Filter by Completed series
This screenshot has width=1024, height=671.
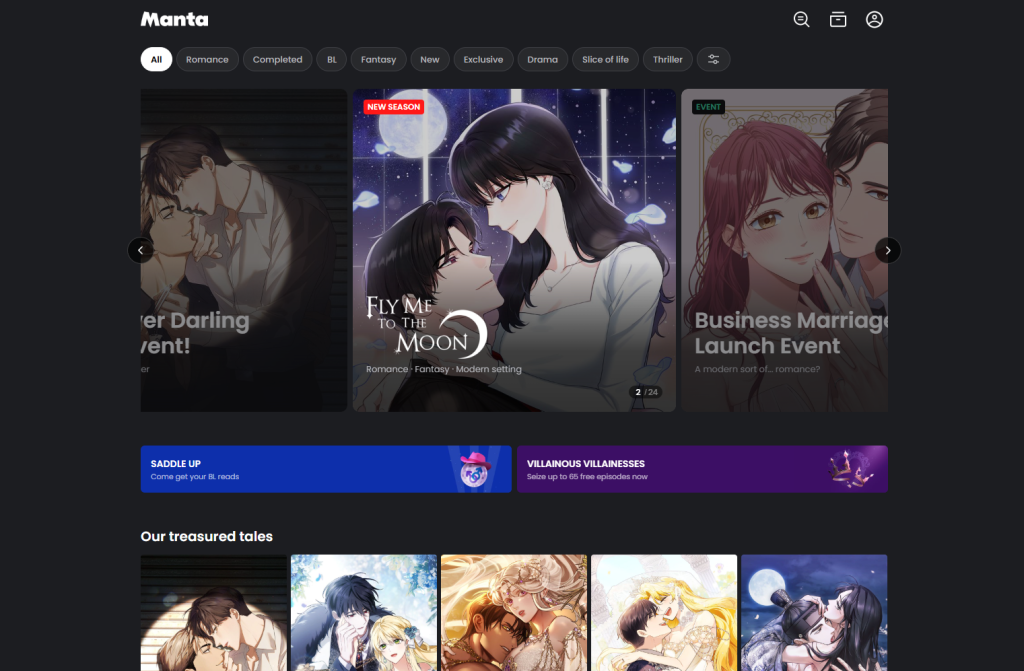tap(277, 60)
